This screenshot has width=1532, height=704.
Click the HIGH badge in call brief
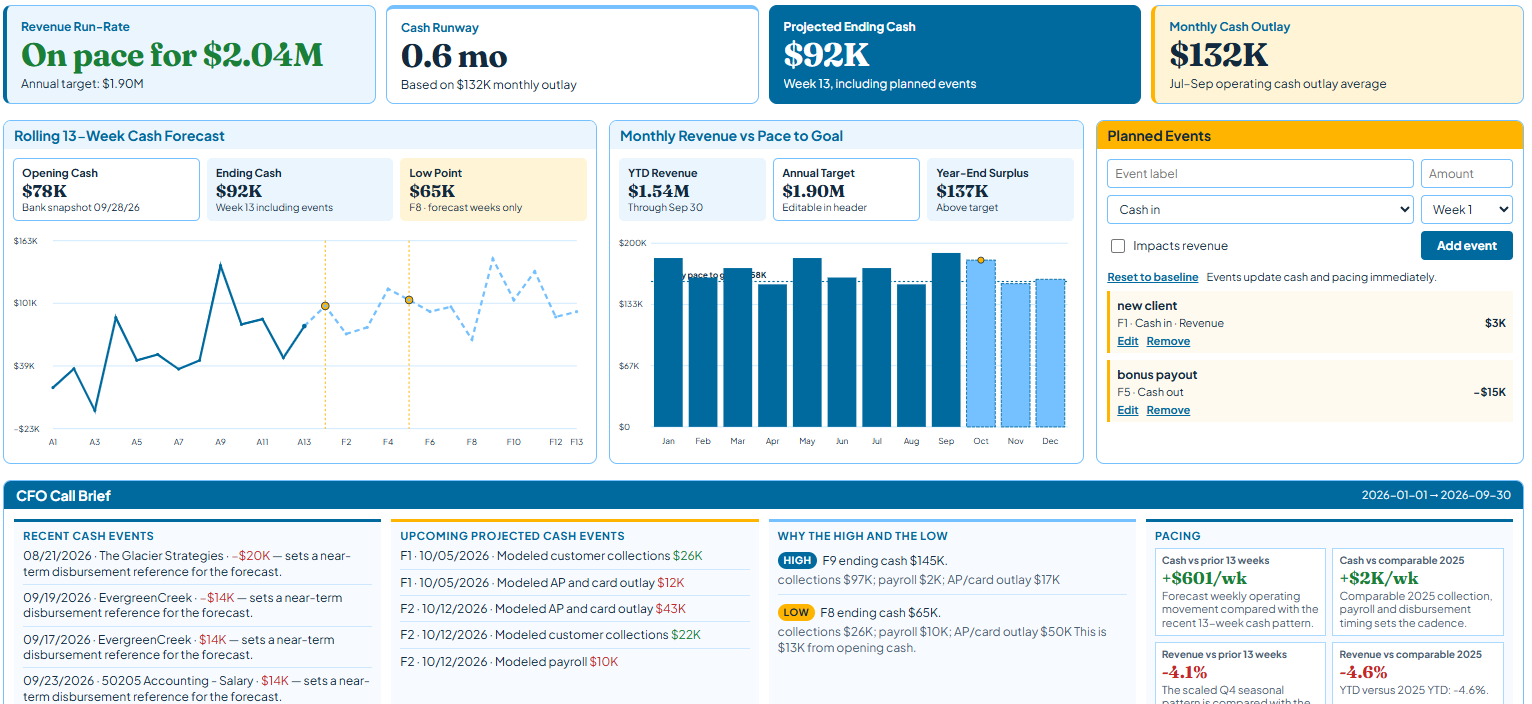coord(797,561)
